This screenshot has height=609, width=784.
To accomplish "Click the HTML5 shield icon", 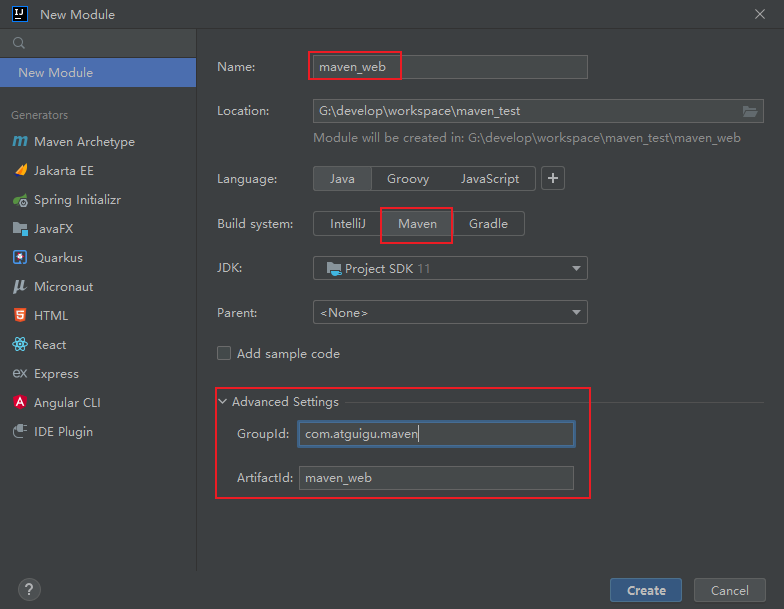I will pos(20,316).
